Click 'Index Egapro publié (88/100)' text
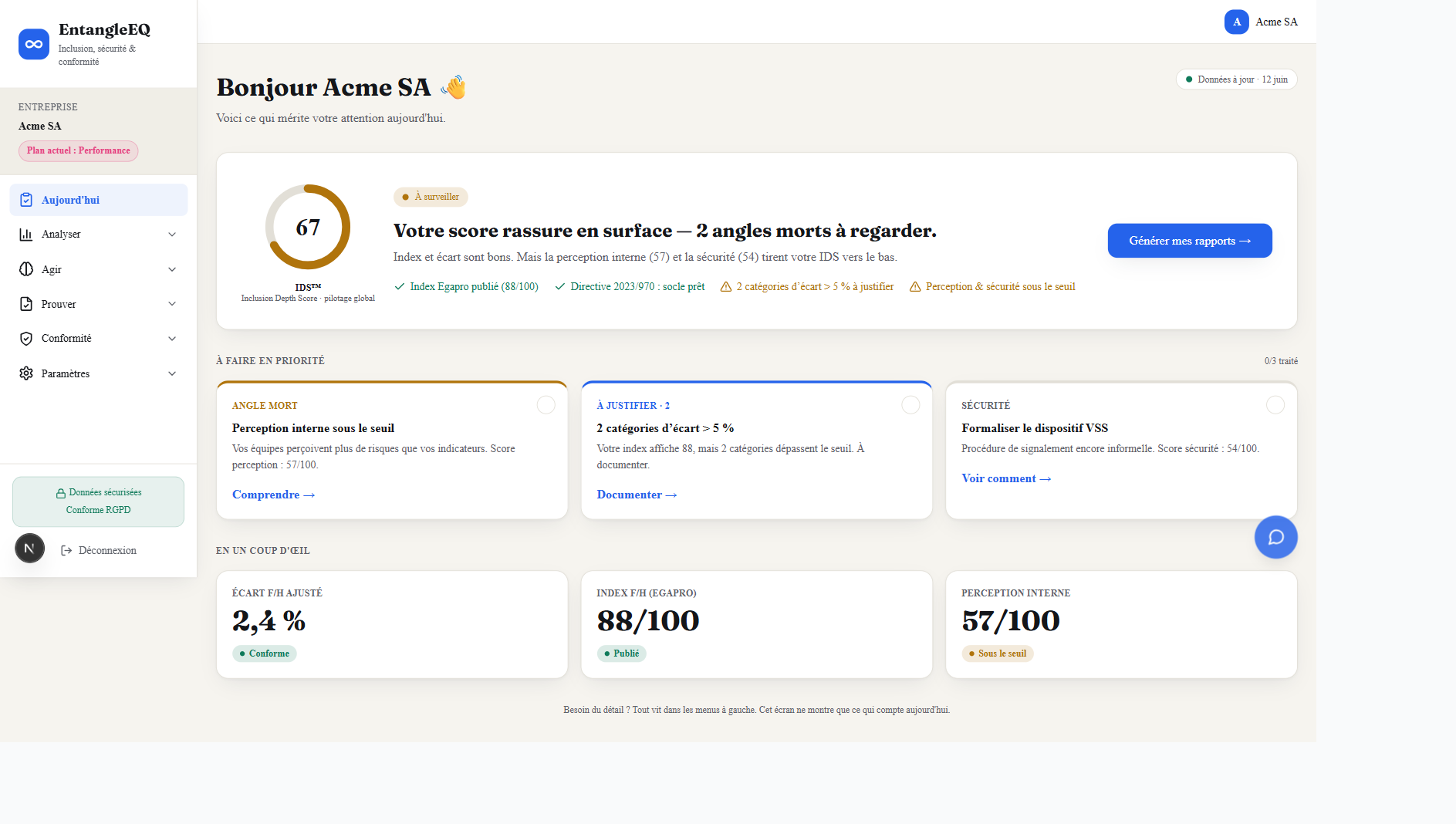The image size is (1456, 824). 474,287
